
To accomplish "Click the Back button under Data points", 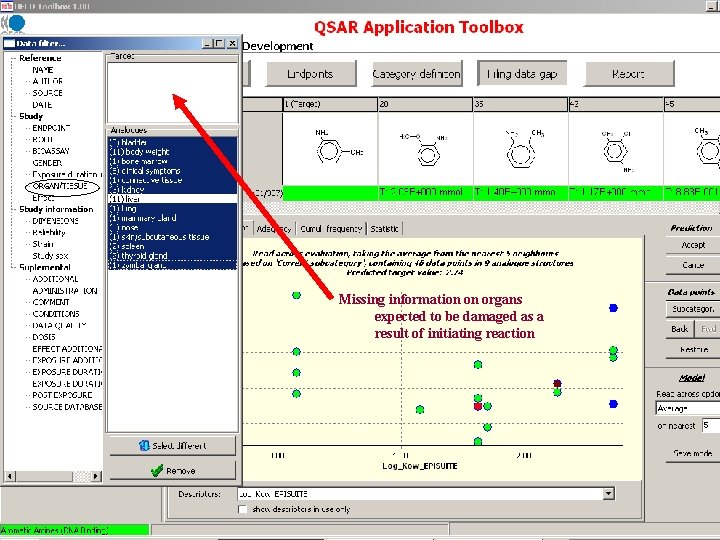I will pyautogui.click(x=680, y=329).
